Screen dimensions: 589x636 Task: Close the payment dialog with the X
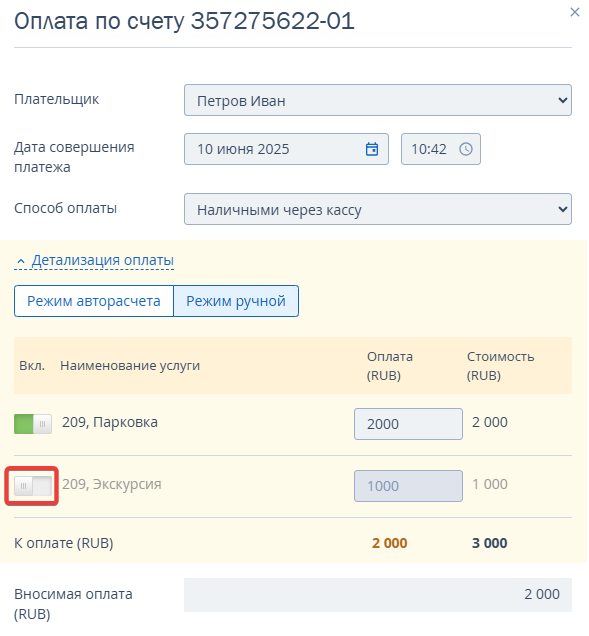pos(574,12)
